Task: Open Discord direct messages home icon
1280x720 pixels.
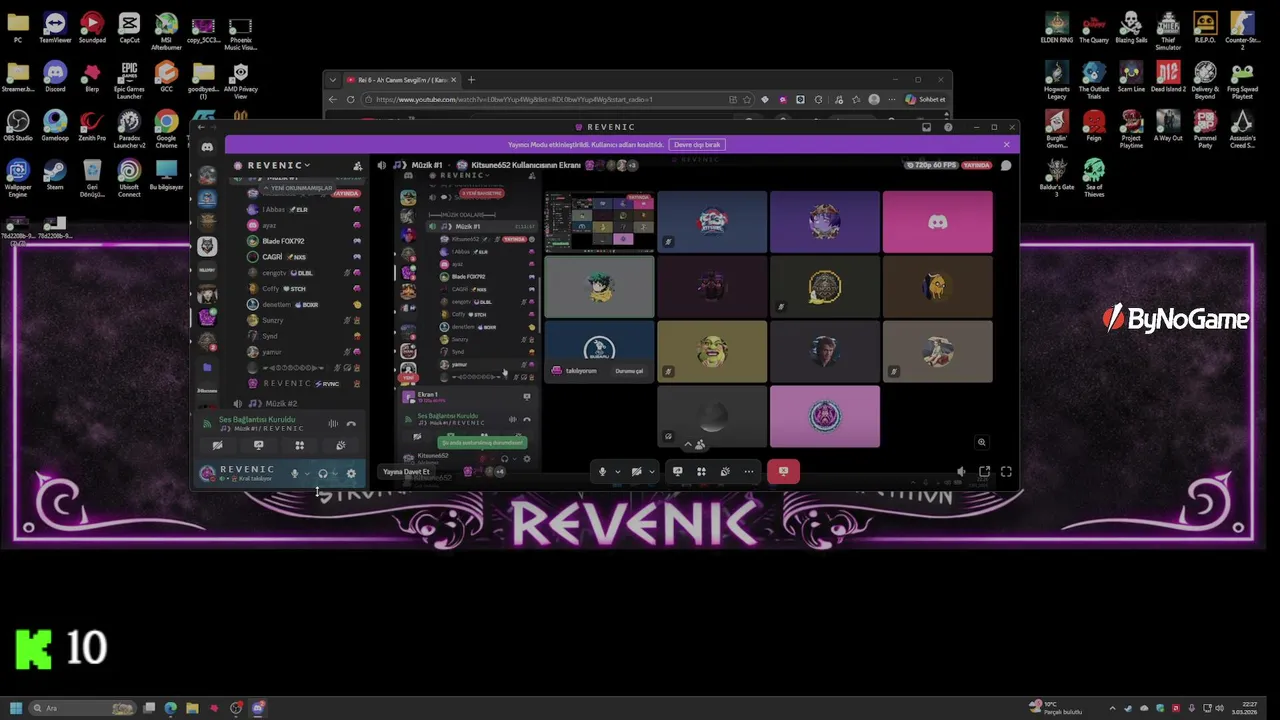Action: [x=207, y=147]
